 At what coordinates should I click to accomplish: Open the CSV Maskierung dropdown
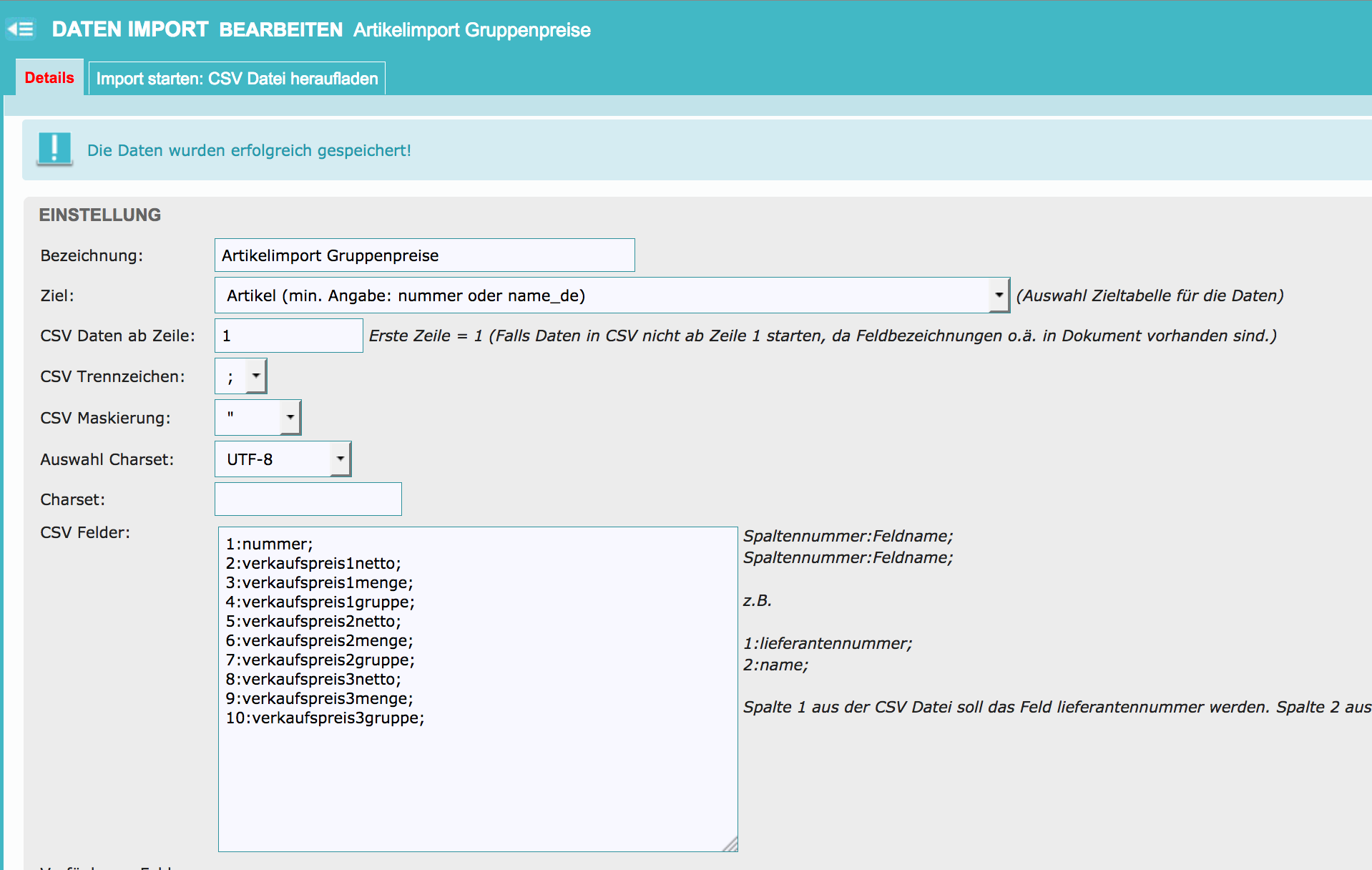pyautogui.click(x=258, y=418)
